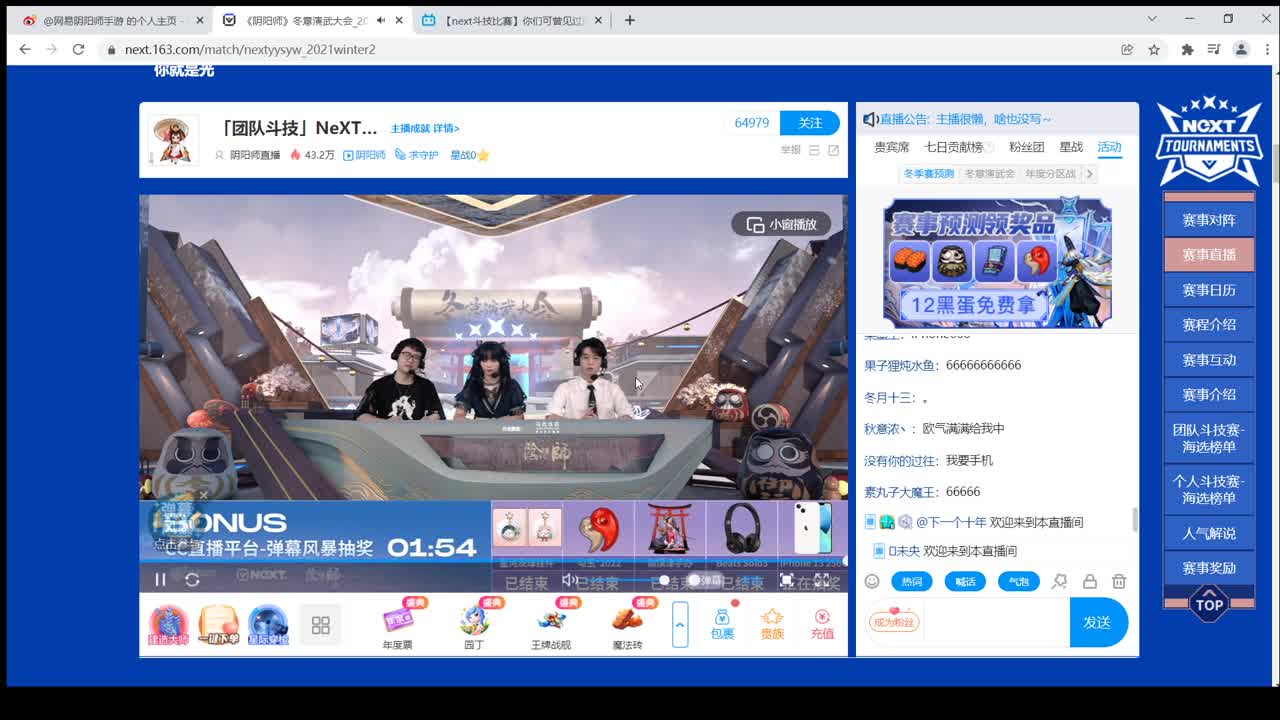
Task: Pause the live stream video
Action: point(160,579)
